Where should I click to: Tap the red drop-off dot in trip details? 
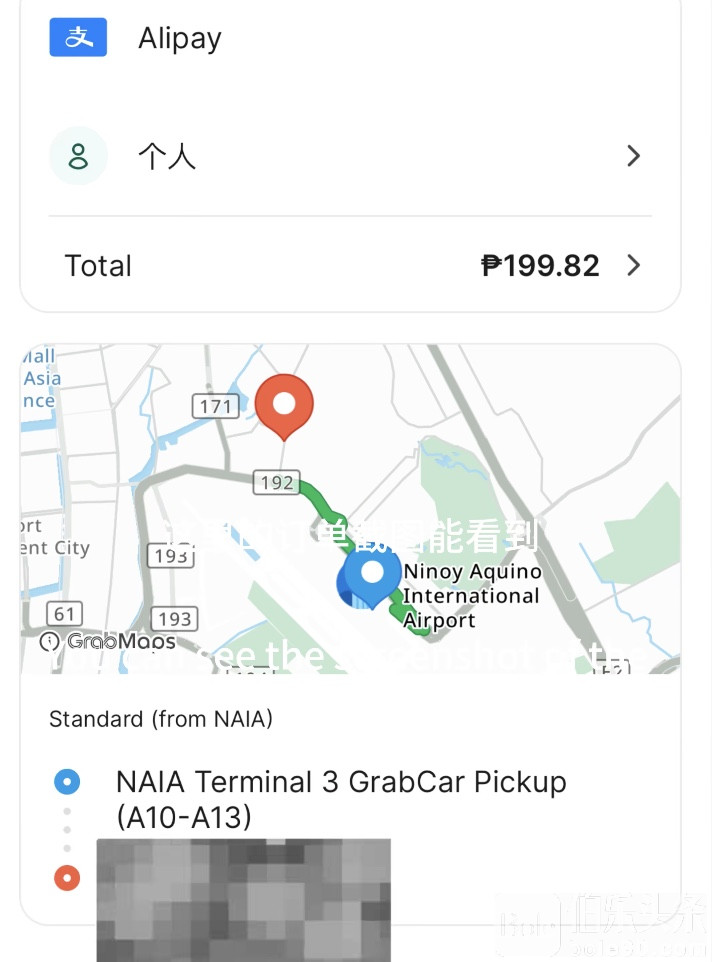67,878
